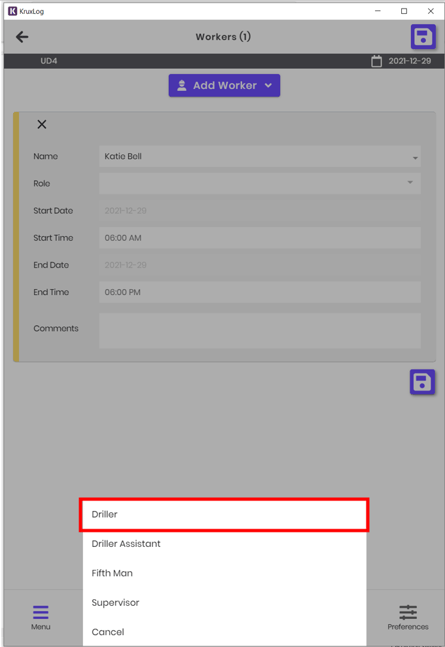Click the End Time field 06:00 PM
Screen dimensions: 445x647
(260, 292)
